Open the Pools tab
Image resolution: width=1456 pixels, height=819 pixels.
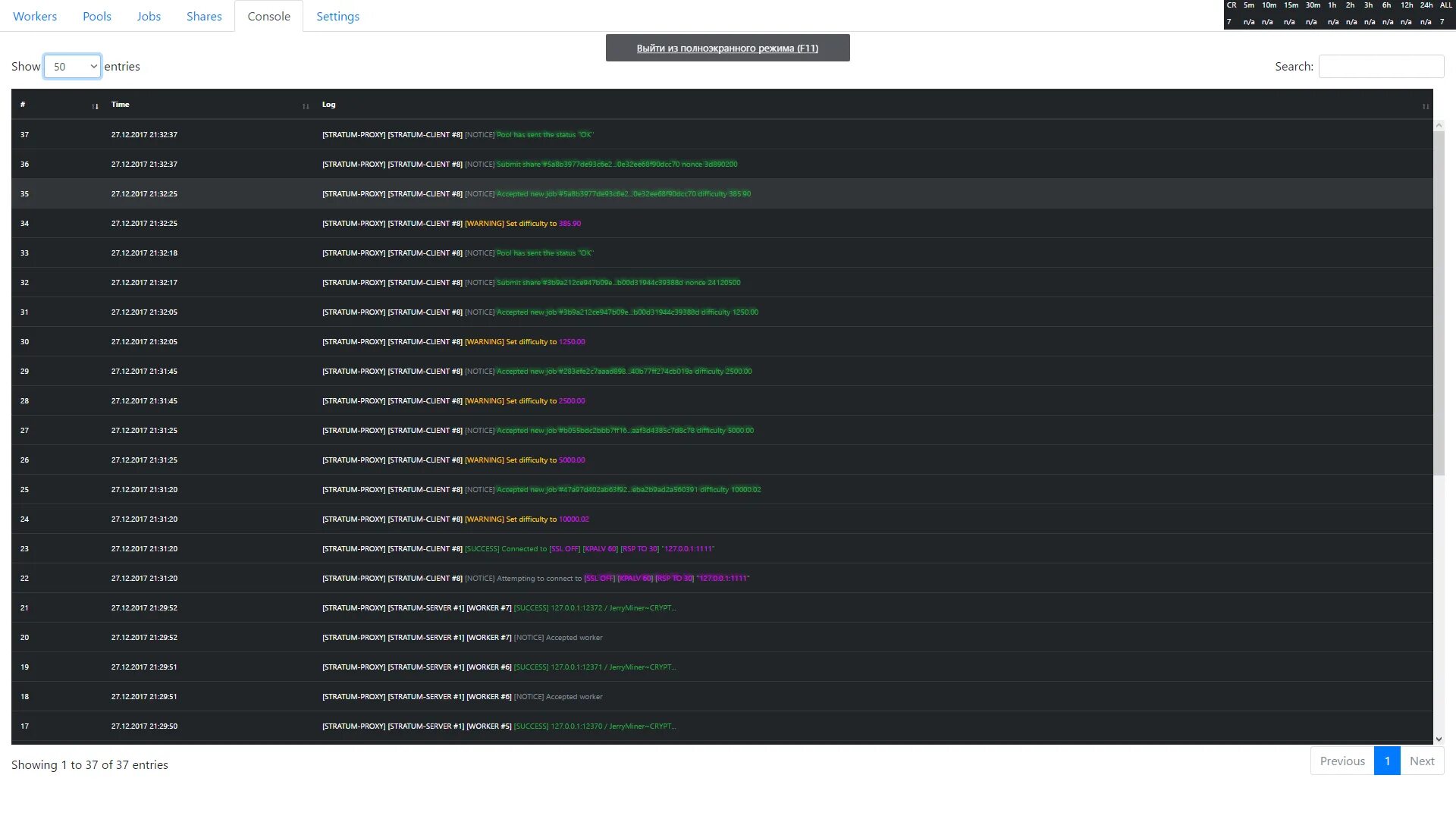98,16
